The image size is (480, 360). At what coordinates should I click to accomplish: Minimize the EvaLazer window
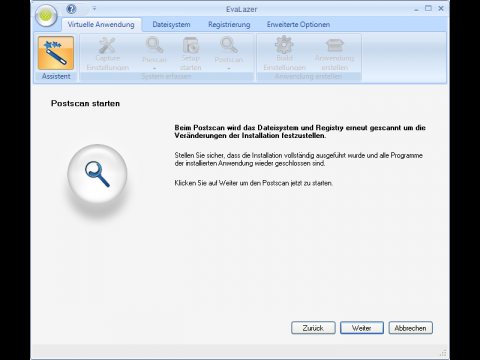coord(416,9)
